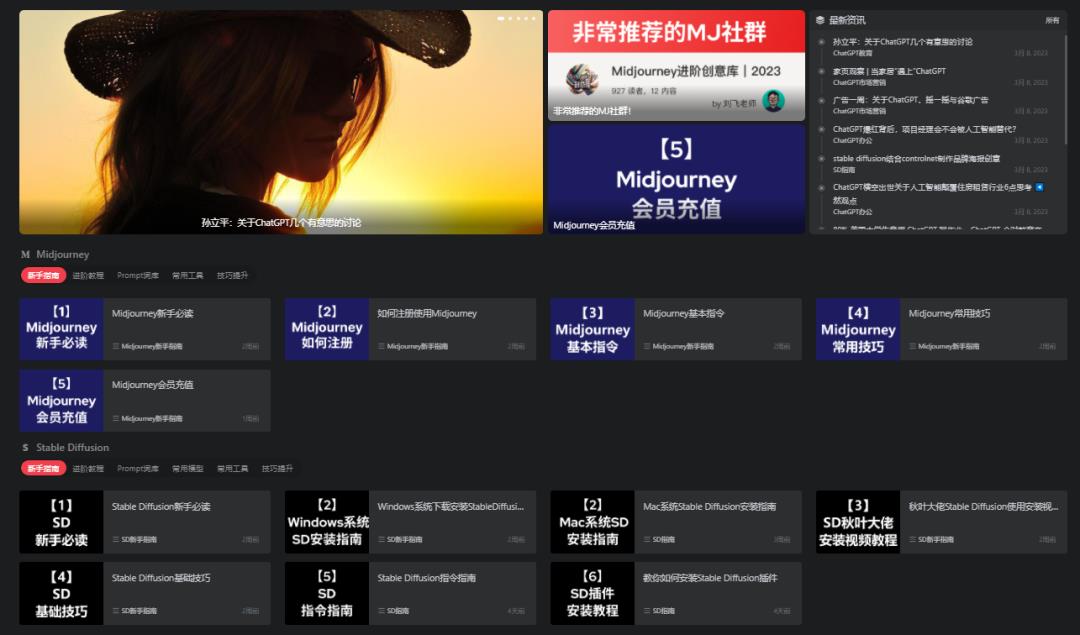Open the 【4】SD 基础技巧 thumbnail
The width and height of the screenshot is (1080, 635).
coord(61,594)
